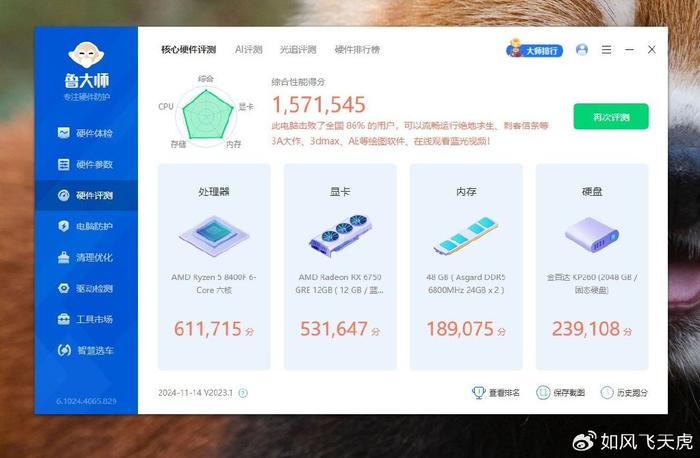700x458 pixels.
Task: Click the 处理器 card title
Action: click(x=214, y=192)
